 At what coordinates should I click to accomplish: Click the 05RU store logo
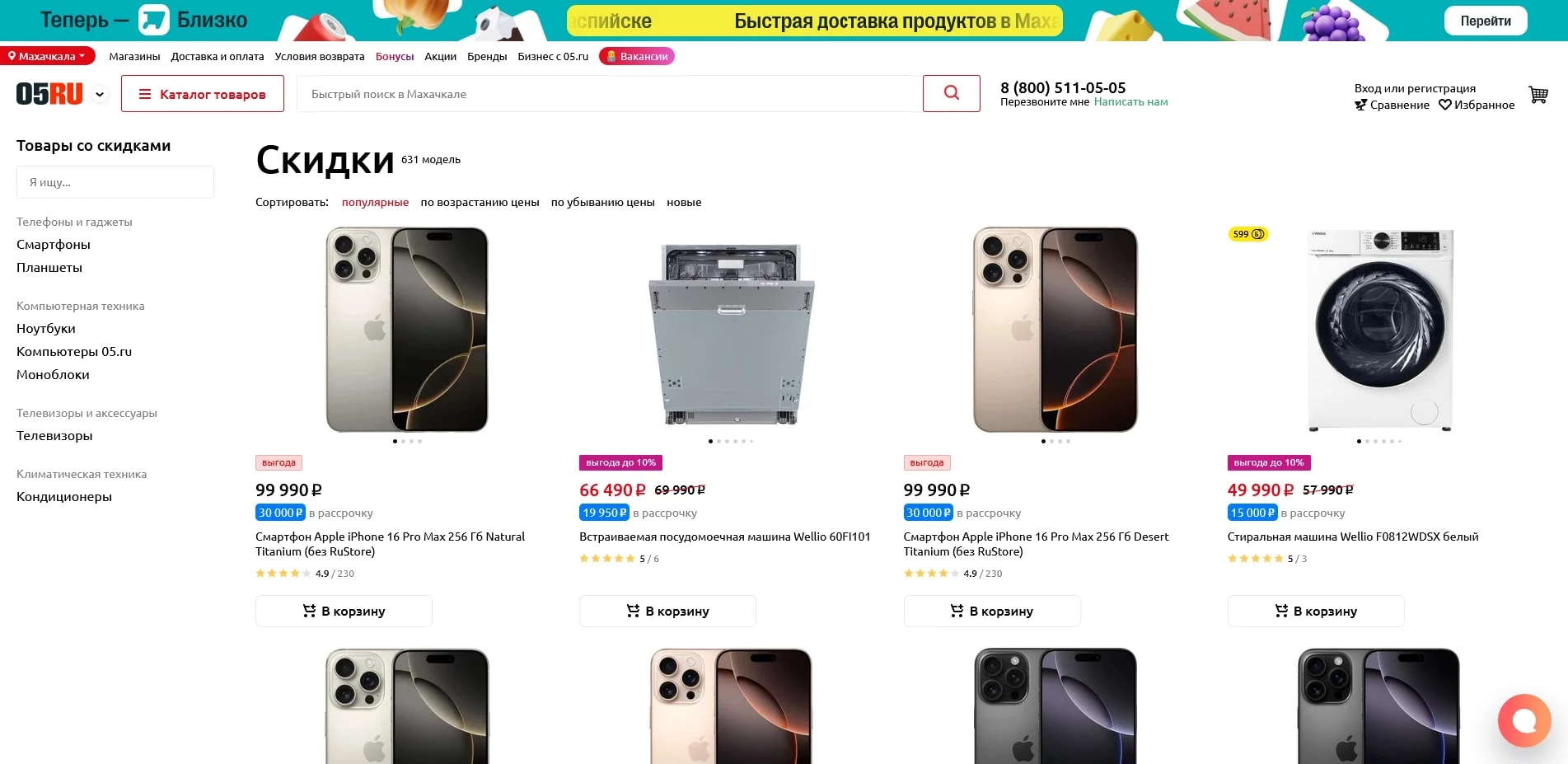tap(49, 93)
